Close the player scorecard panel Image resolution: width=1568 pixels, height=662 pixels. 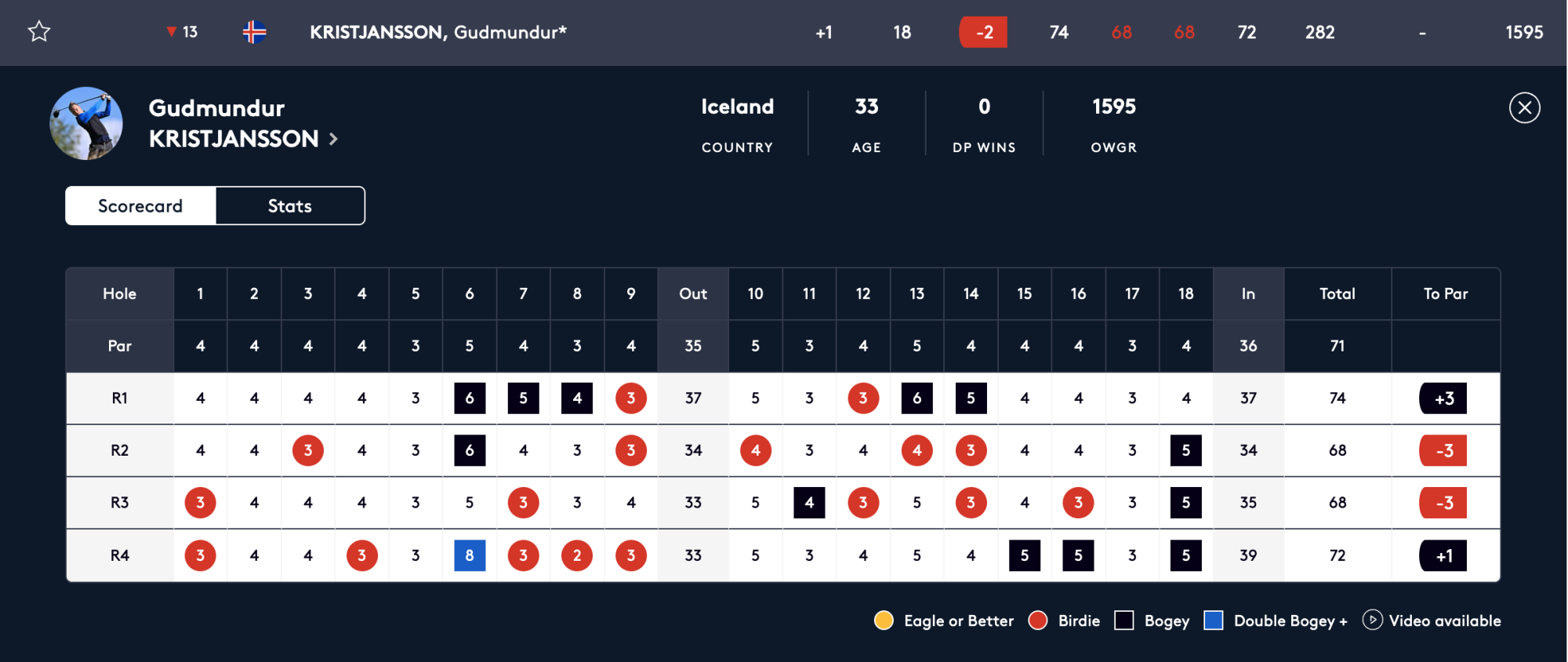(1524, 108)
